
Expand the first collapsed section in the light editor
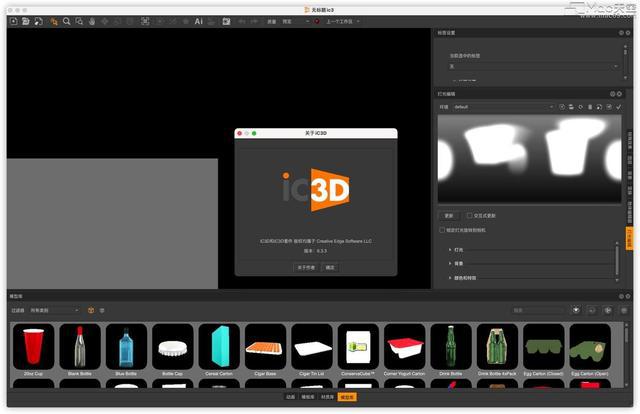(450, 249)
